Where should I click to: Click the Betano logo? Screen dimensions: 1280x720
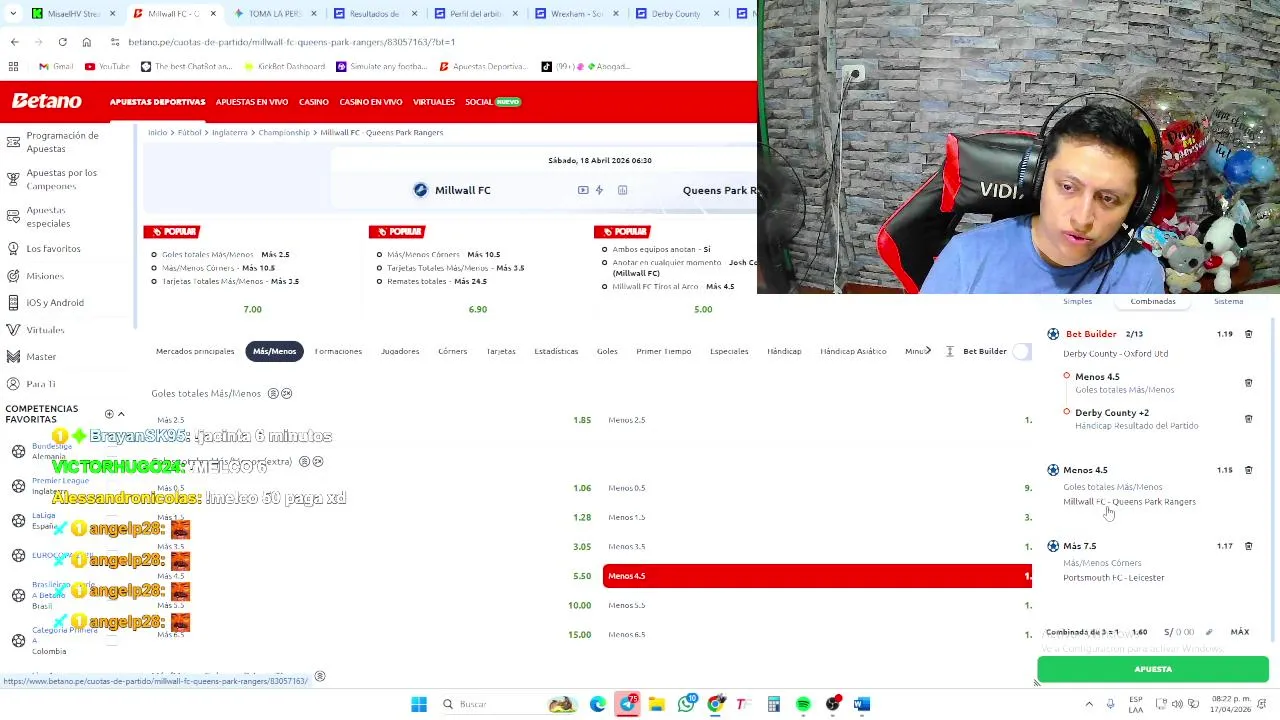47,101
